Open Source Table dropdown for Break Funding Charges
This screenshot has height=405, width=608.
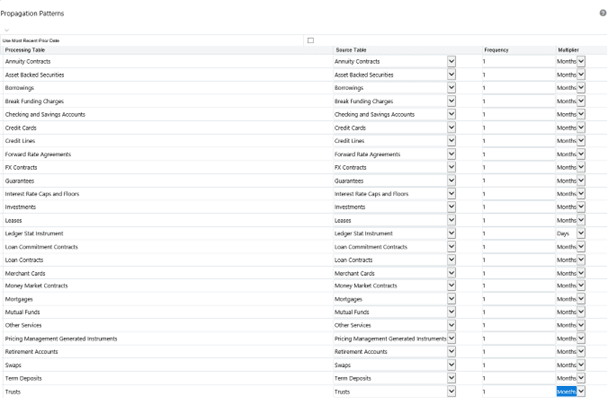451,101
